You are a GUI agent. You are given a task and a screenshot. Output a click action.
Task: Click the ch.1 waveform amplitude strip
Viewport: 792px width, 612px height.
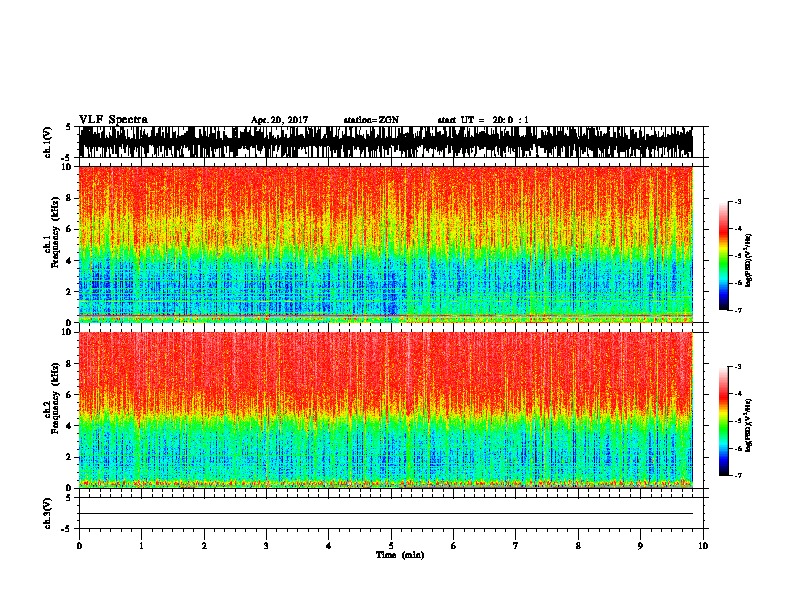point(386,142)
